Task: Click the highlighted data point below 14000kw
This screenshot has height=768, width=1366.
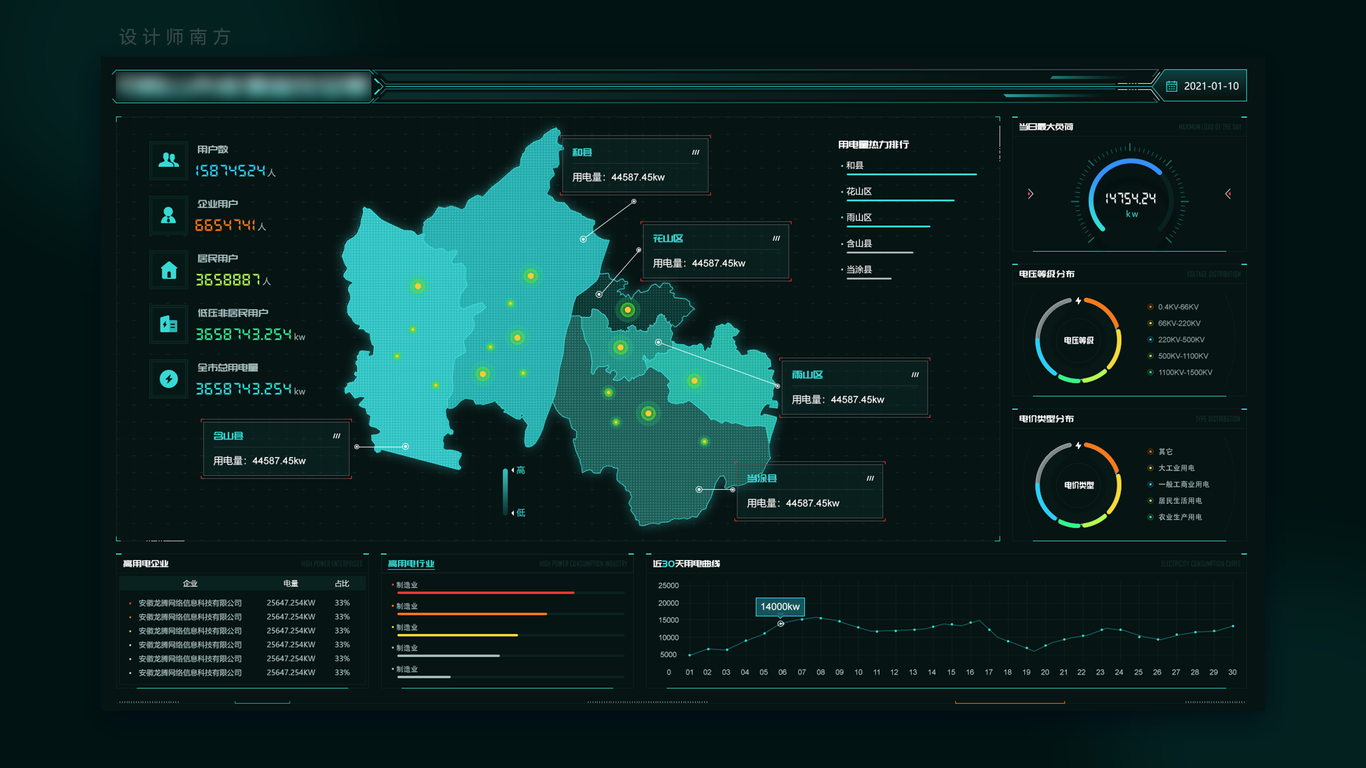Action: coord(781,624)
